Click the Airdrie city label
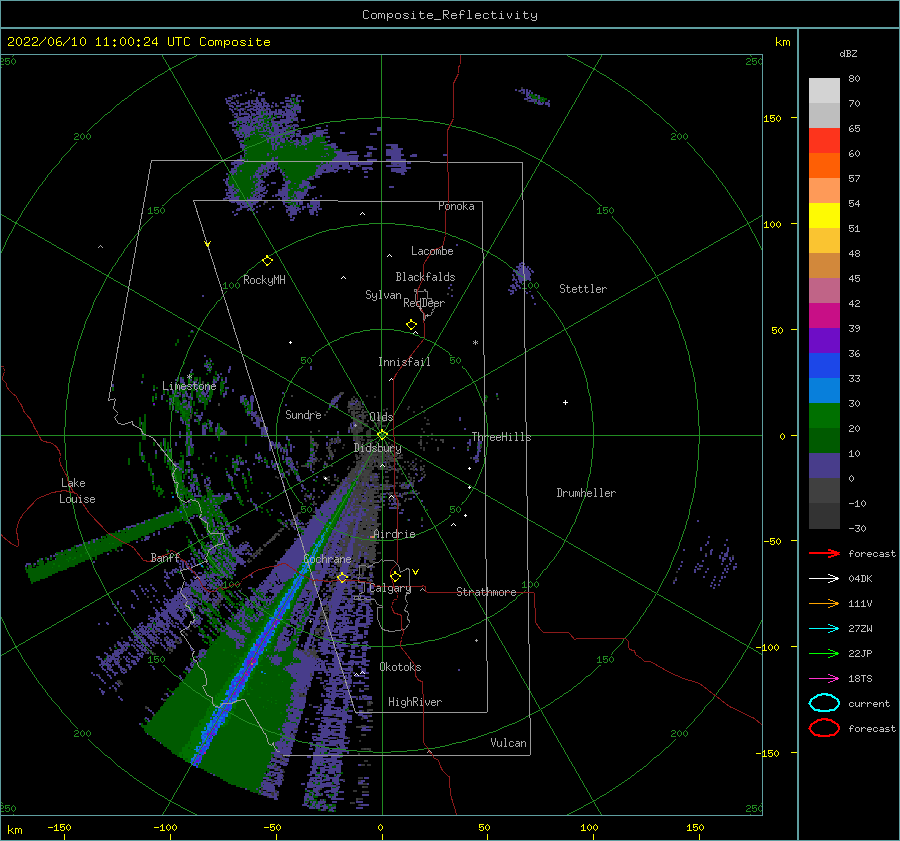Screen dimensions: 900x841 tap(394, 534)
